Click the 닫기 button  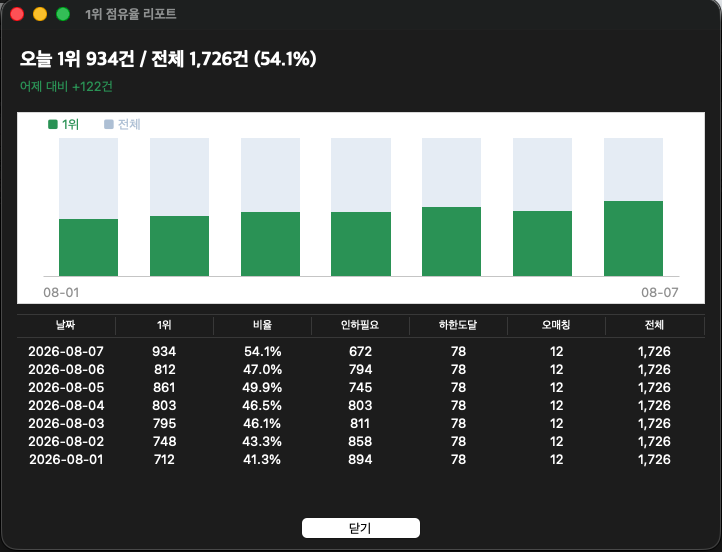coord(361,528)
